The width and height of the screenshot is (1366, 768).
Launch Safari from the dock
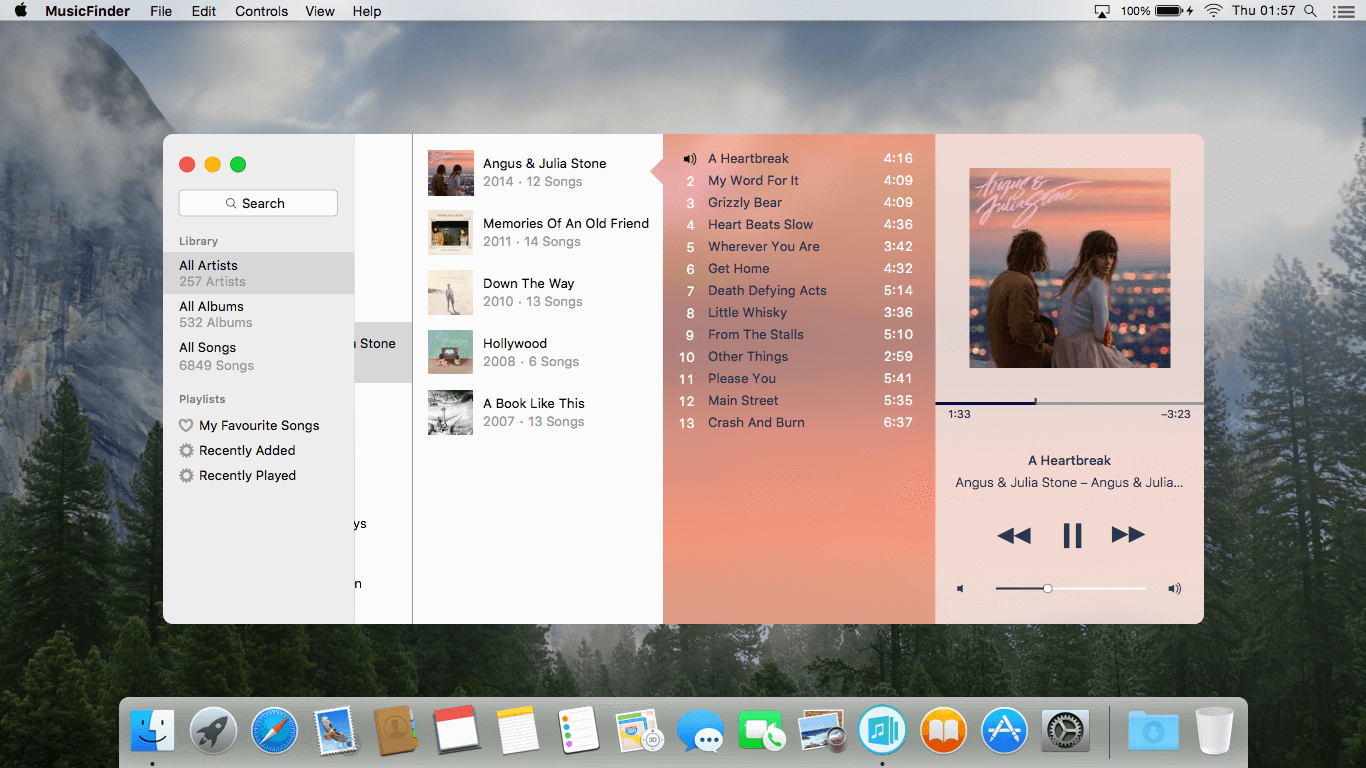274,731
